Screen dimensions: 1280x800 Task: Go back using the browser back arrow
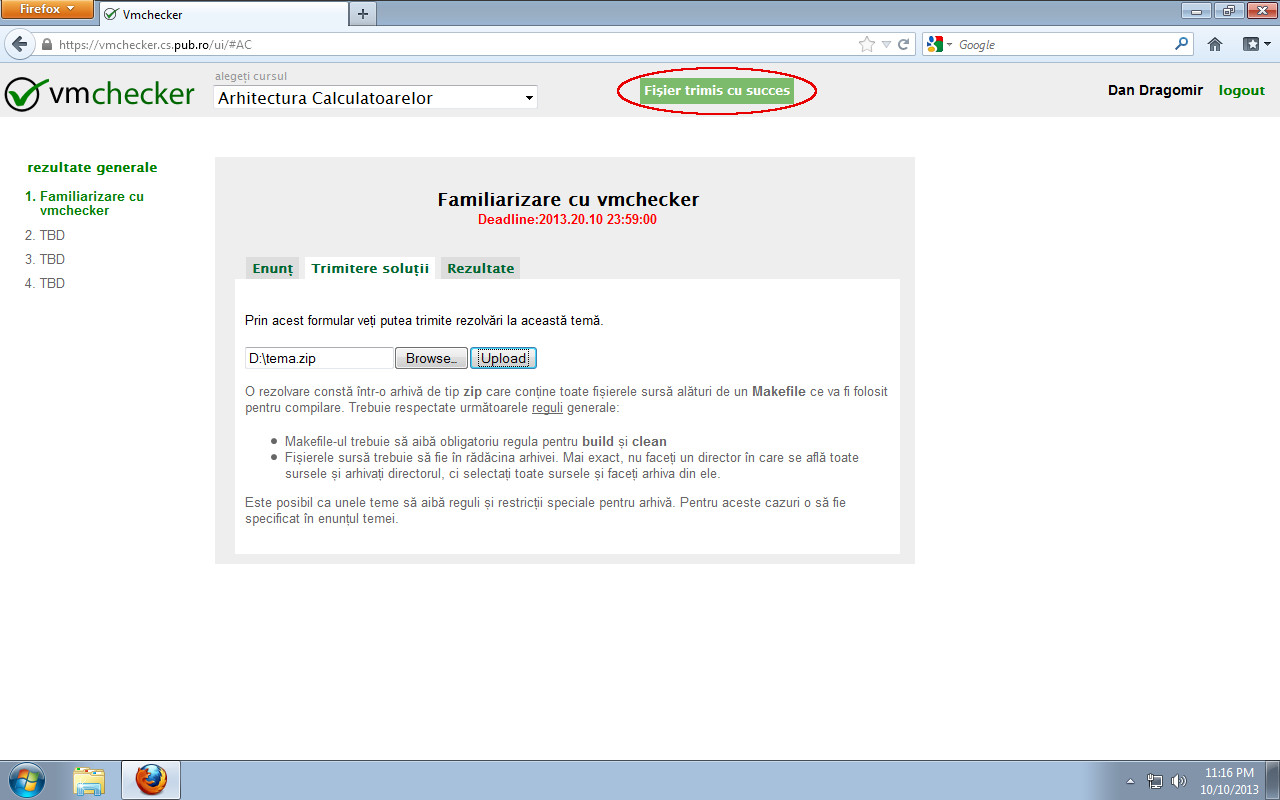pyautogui.click(x=20, y=44)
